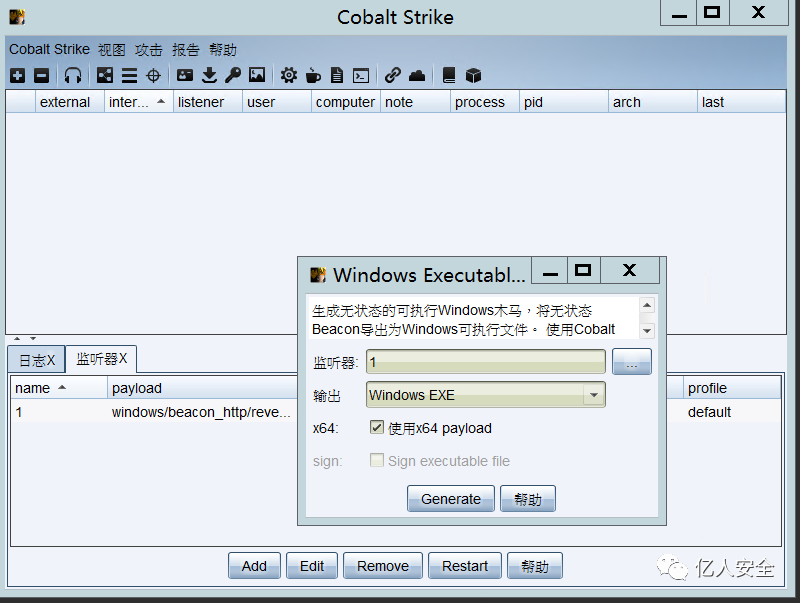Click the minus icon to disconnect from team server

tap(41, 76)
